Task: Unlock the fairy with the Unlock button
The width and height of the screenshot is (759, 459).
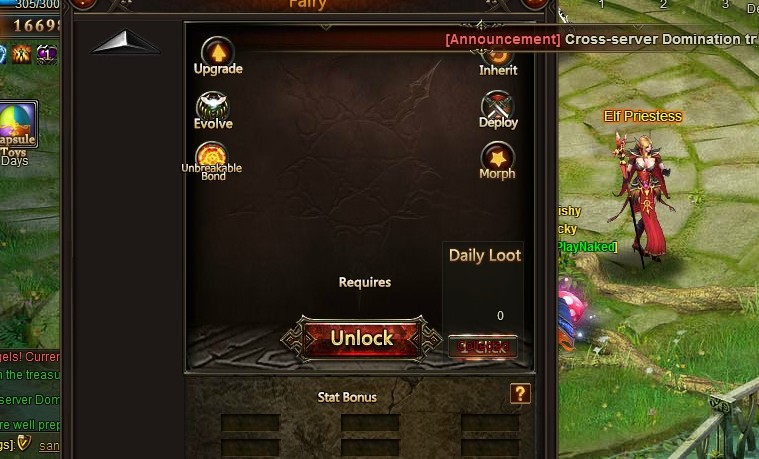Action: click(362, 338)
